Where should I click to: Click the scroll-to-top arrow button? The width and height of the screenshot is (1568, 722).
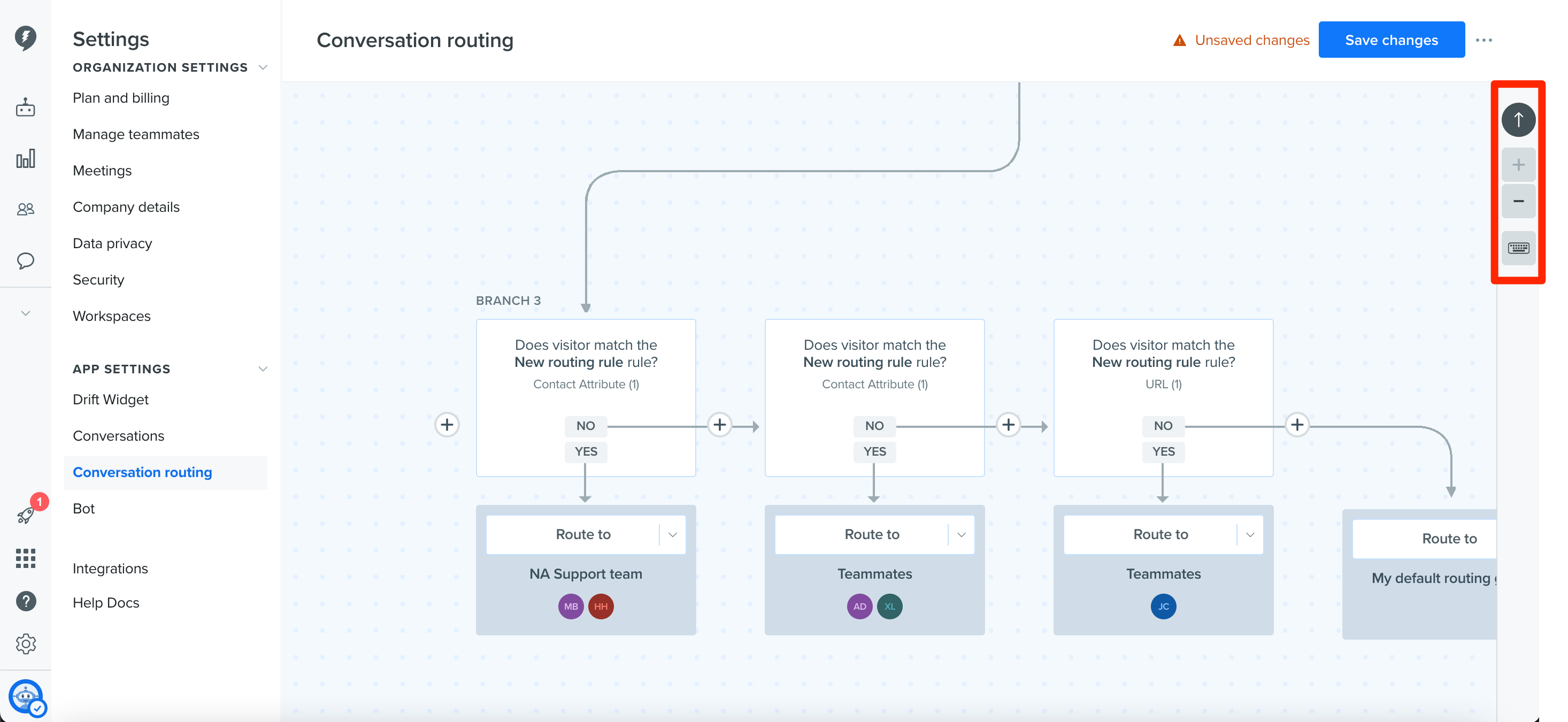pyautogui.click(x=1518, y=119)
